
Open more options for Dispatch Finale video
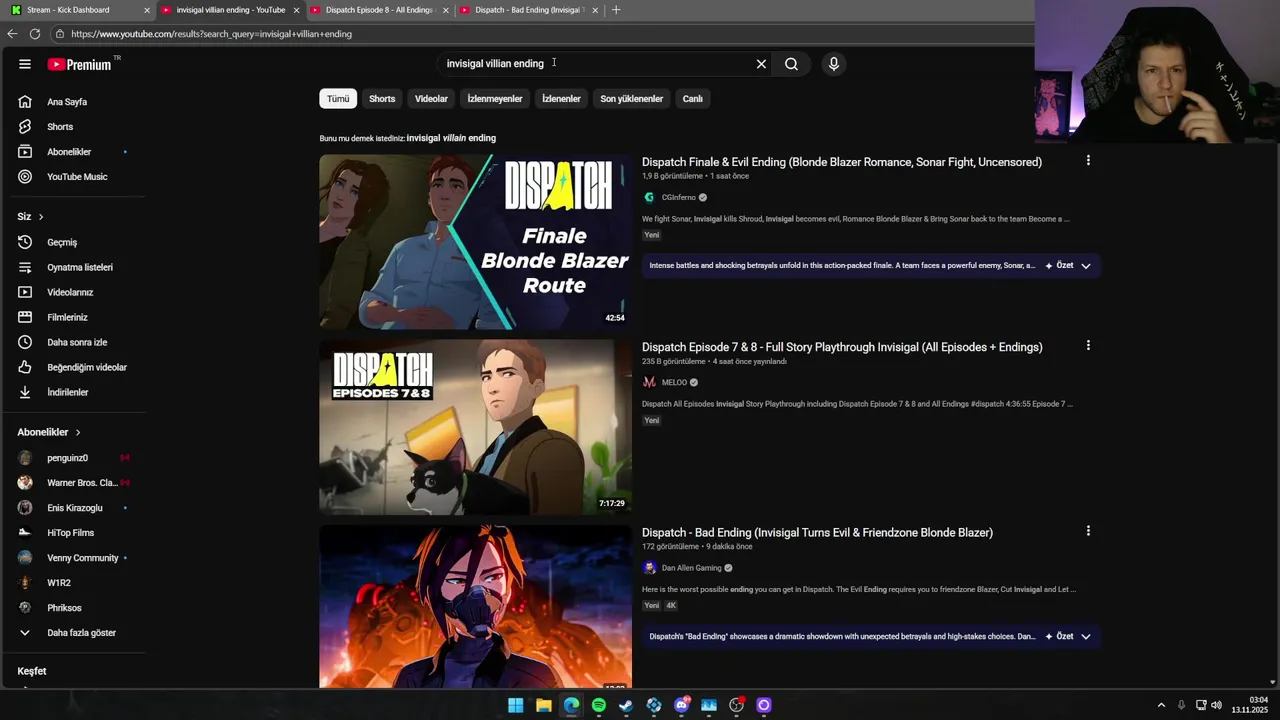pyautogui.click(x=1088, y=160)
